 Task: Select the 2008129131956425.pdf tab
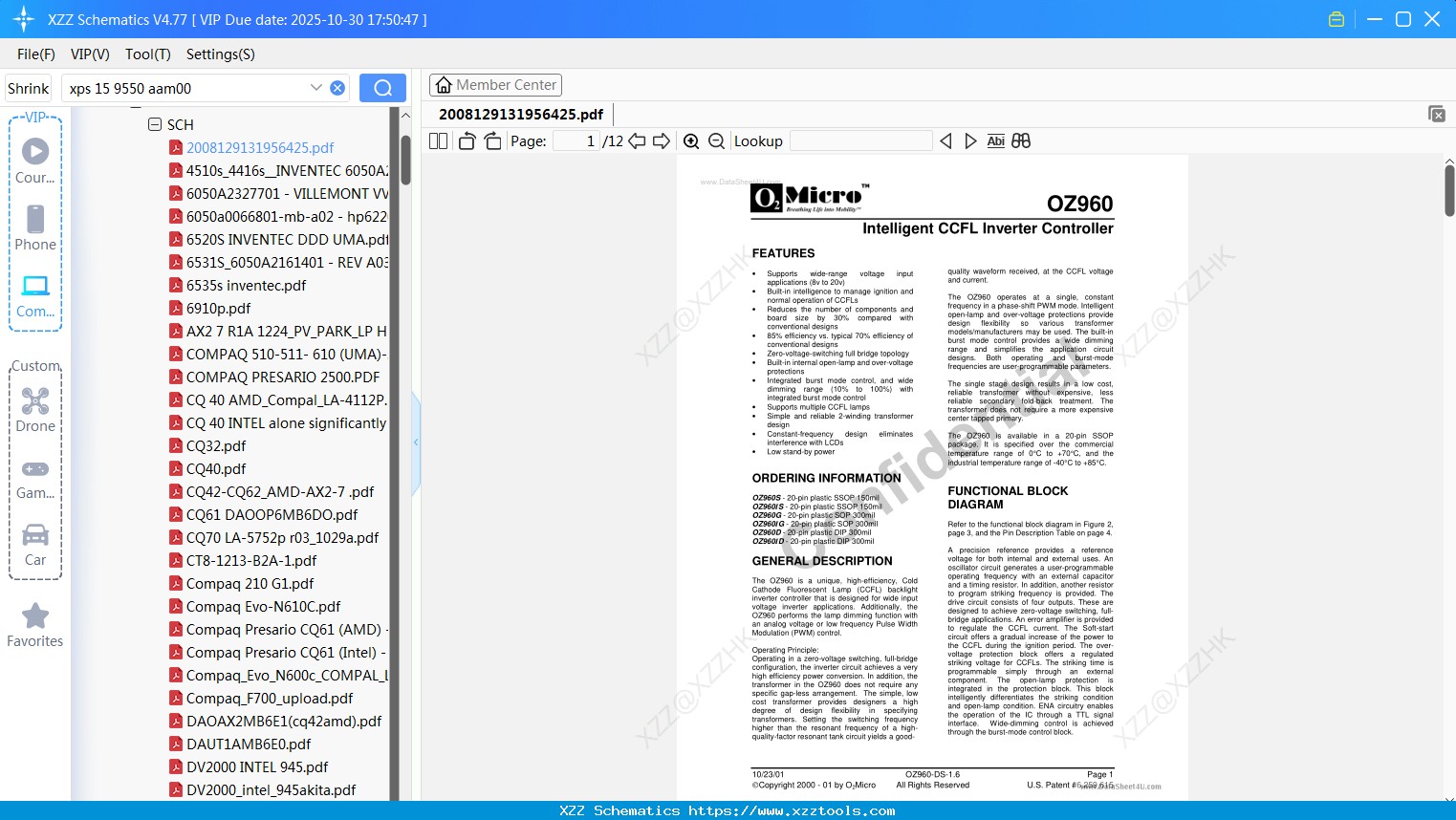tap(521, 114)
